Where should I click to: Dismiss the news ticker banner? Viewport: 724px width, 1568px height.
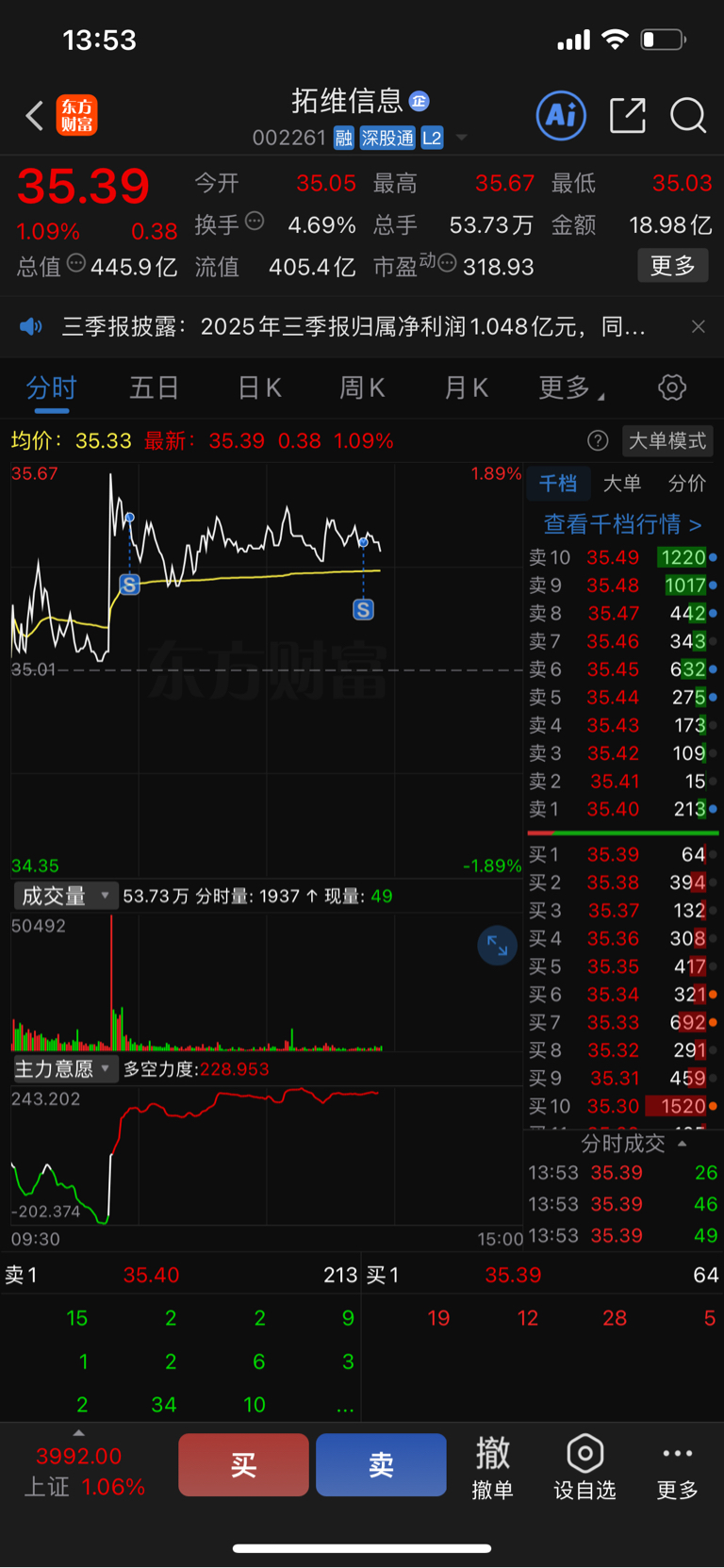(699, 326)
